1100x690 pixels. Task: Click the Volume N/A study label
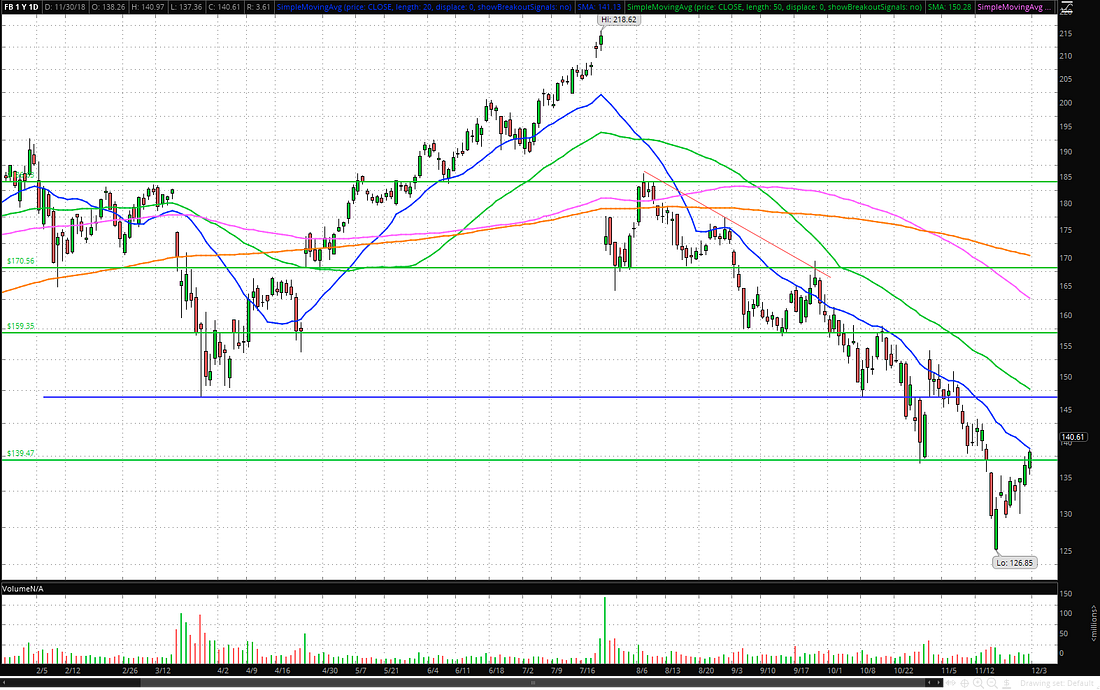coord(22,588)
